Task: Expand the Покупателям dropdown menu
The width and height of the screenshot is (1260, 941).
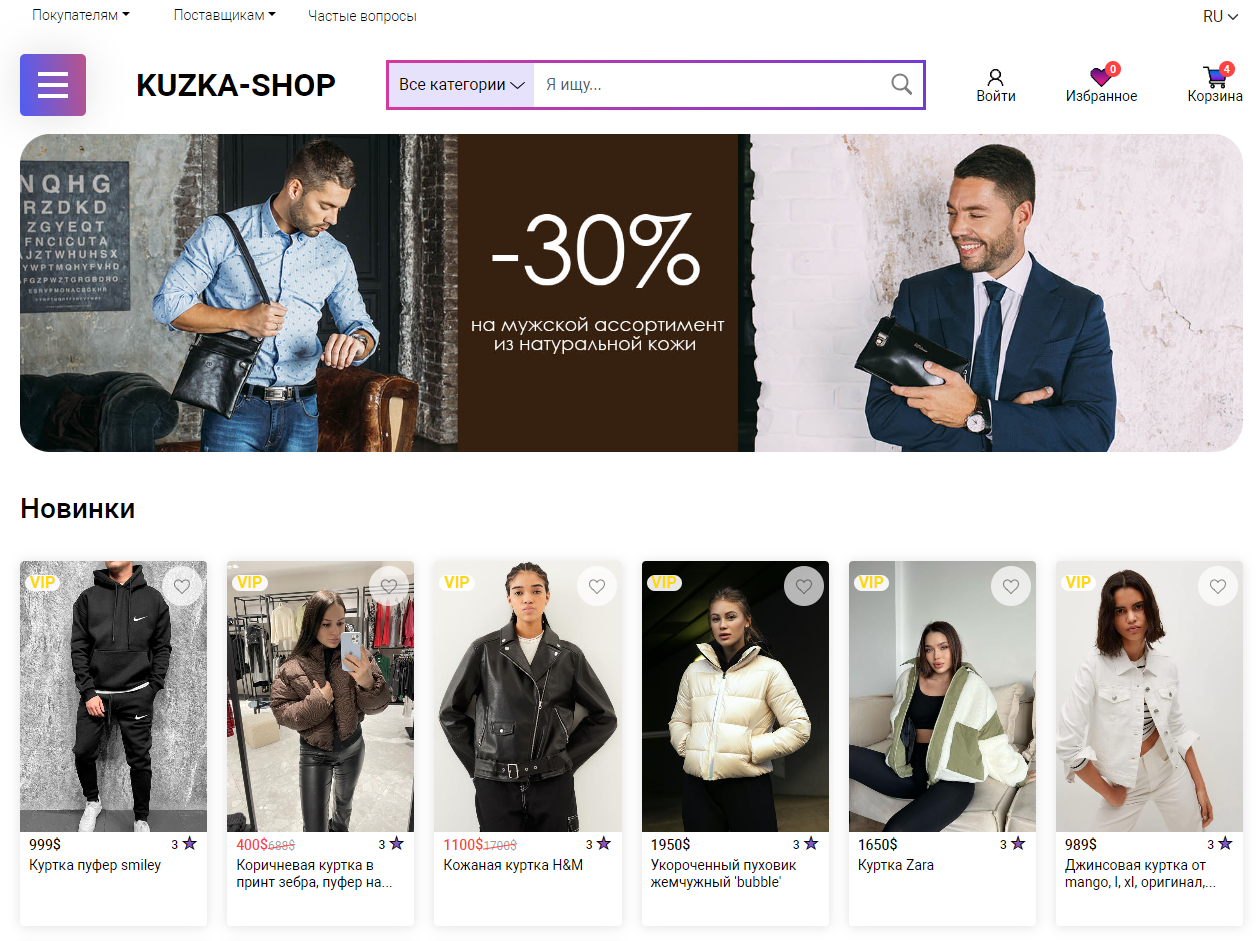Action: (x=81, y=15)
